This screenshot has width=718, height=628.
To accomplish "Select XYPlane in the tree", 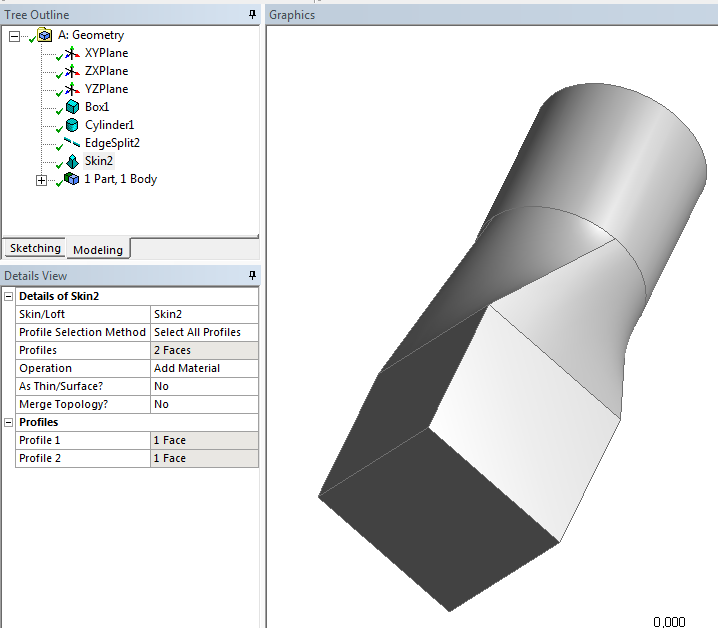I will click(x=106, y=53).
